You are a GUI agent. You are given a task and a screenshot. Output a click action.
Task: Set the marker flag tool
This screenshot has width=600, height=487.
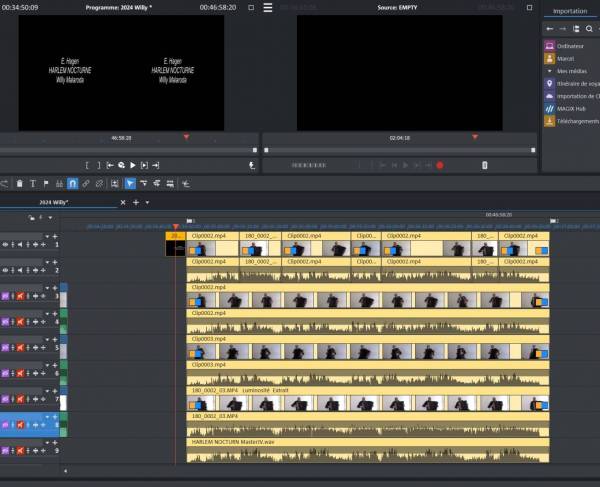click(x=45, y=184)
